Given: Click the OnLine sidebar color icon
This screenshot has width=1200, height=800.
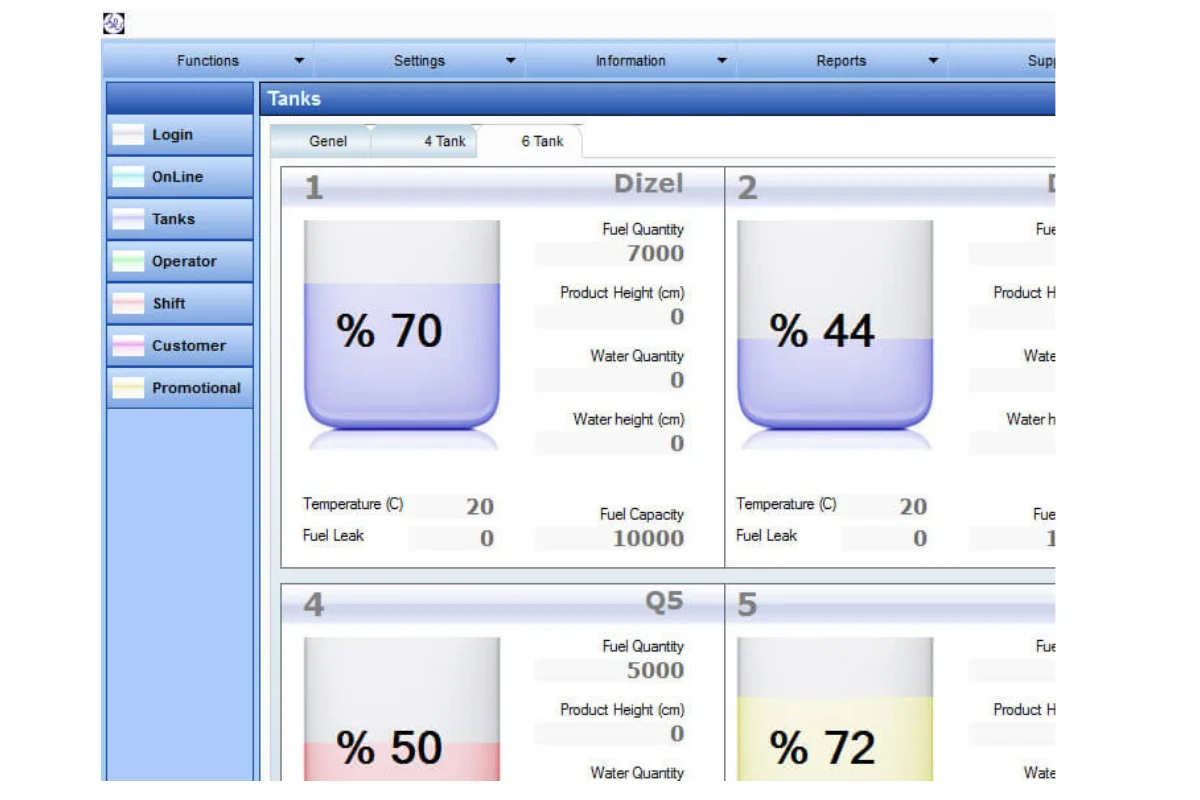Looking at the screenshot, I should click(x=128, y=177).
